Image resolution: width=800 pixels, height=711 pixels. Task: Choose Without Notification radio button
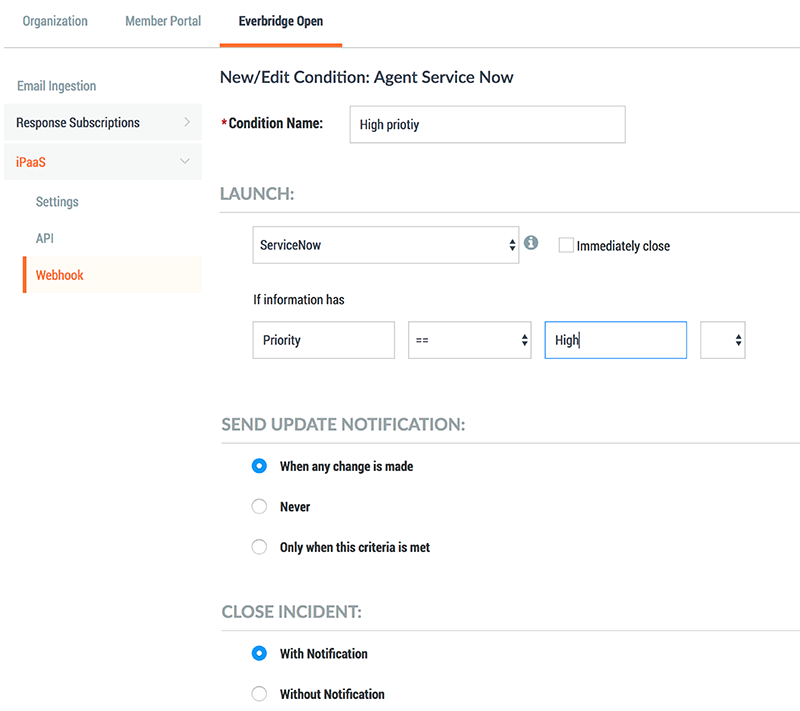click(x=259, y=694)
